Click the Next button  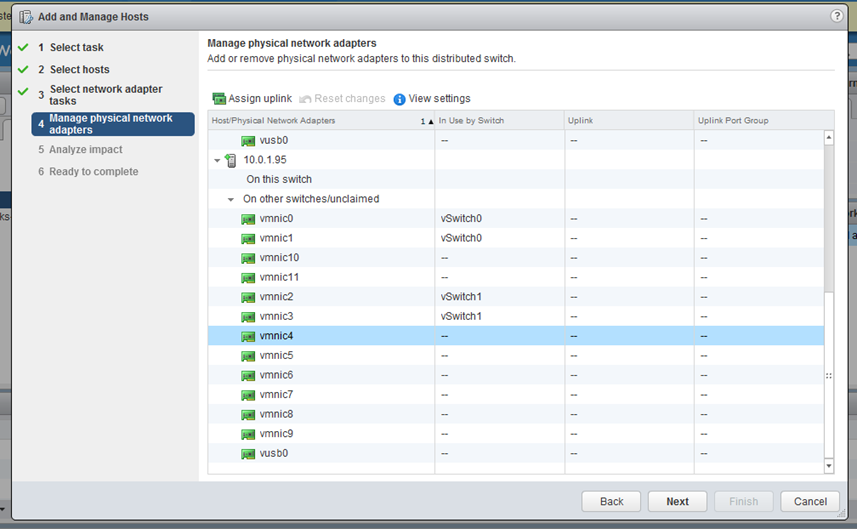[x=677, y=501]
